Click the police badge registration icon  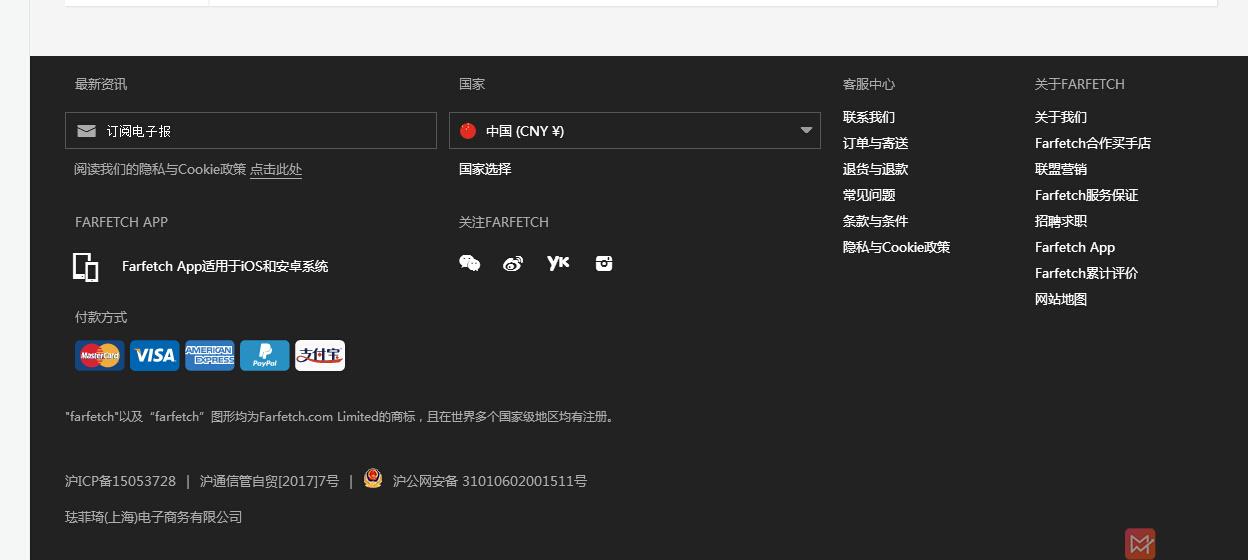point(373,478)
